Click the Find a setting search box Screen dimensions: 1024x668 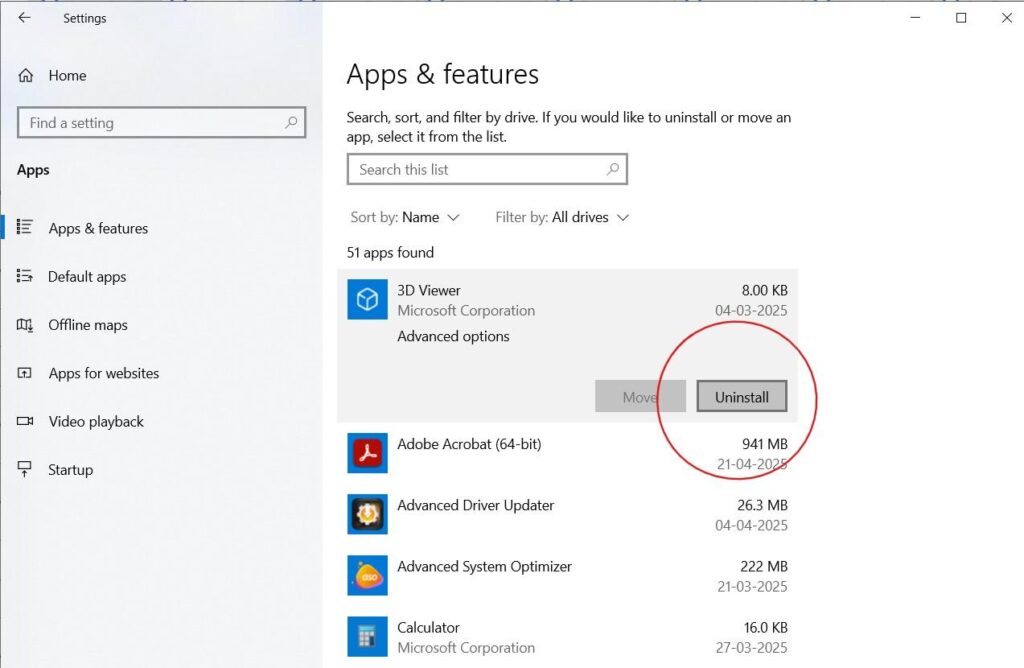tap(161, 123)
